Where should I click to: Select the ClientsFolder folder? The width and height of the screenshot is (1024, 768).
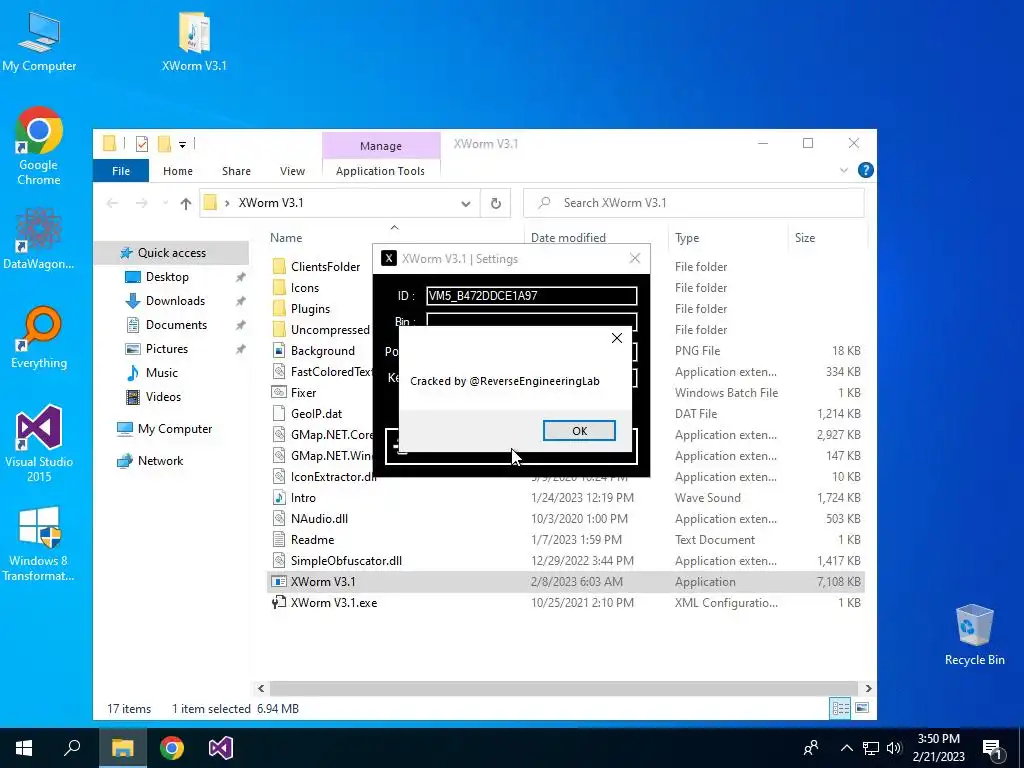325,266
